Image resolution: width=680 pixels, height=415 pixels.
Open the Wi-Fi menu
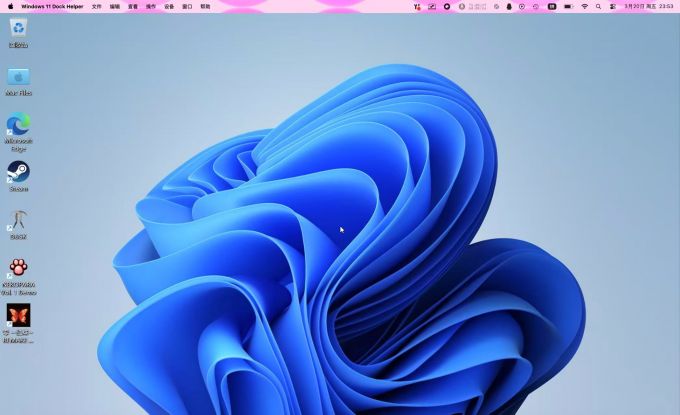585,7
